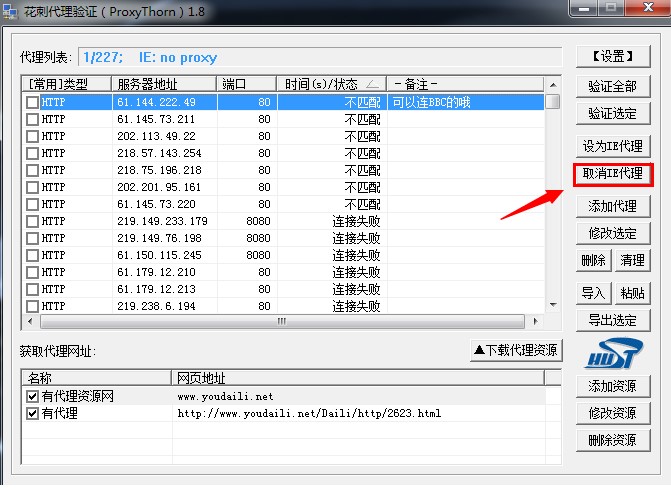The height and width of the screenshot is (490, 671).
Task: Uncheck the 有代理资源网 source
Action: click(33, 396)
